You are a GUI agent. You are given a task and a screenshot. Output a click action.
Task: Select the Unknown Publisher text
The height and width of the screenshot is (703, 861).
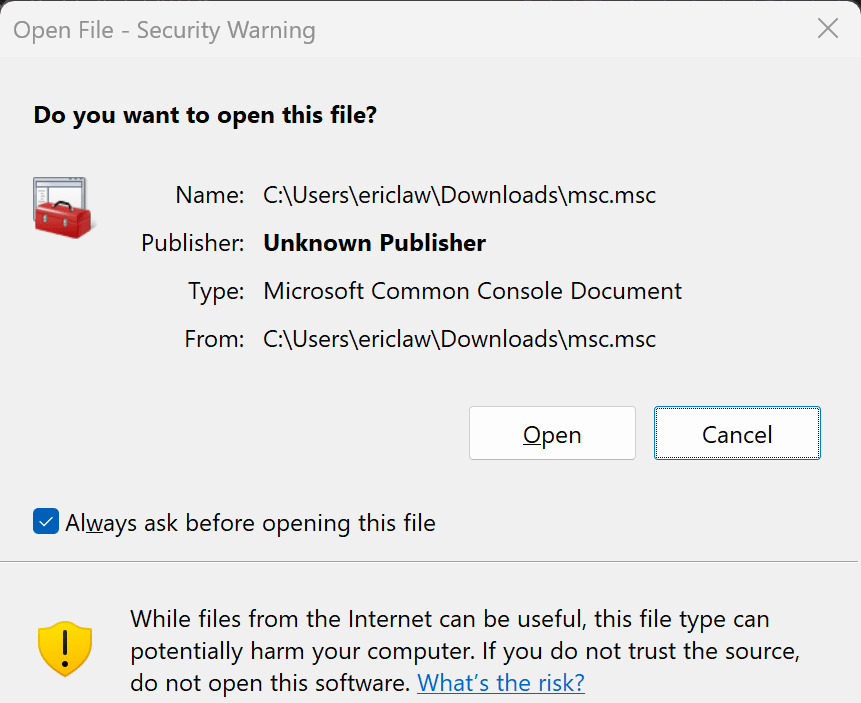pyautogui.click(x=374, y=243)
